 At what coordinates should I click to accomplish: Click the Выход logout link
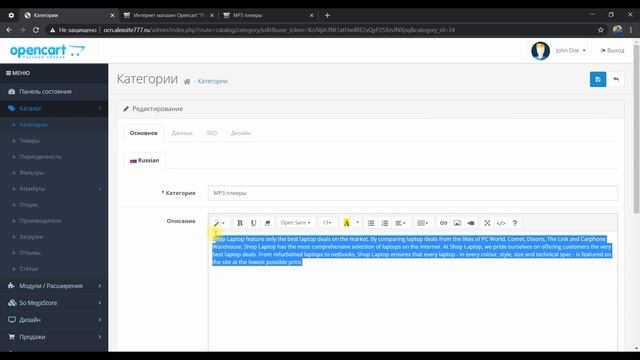coord(612,51)
